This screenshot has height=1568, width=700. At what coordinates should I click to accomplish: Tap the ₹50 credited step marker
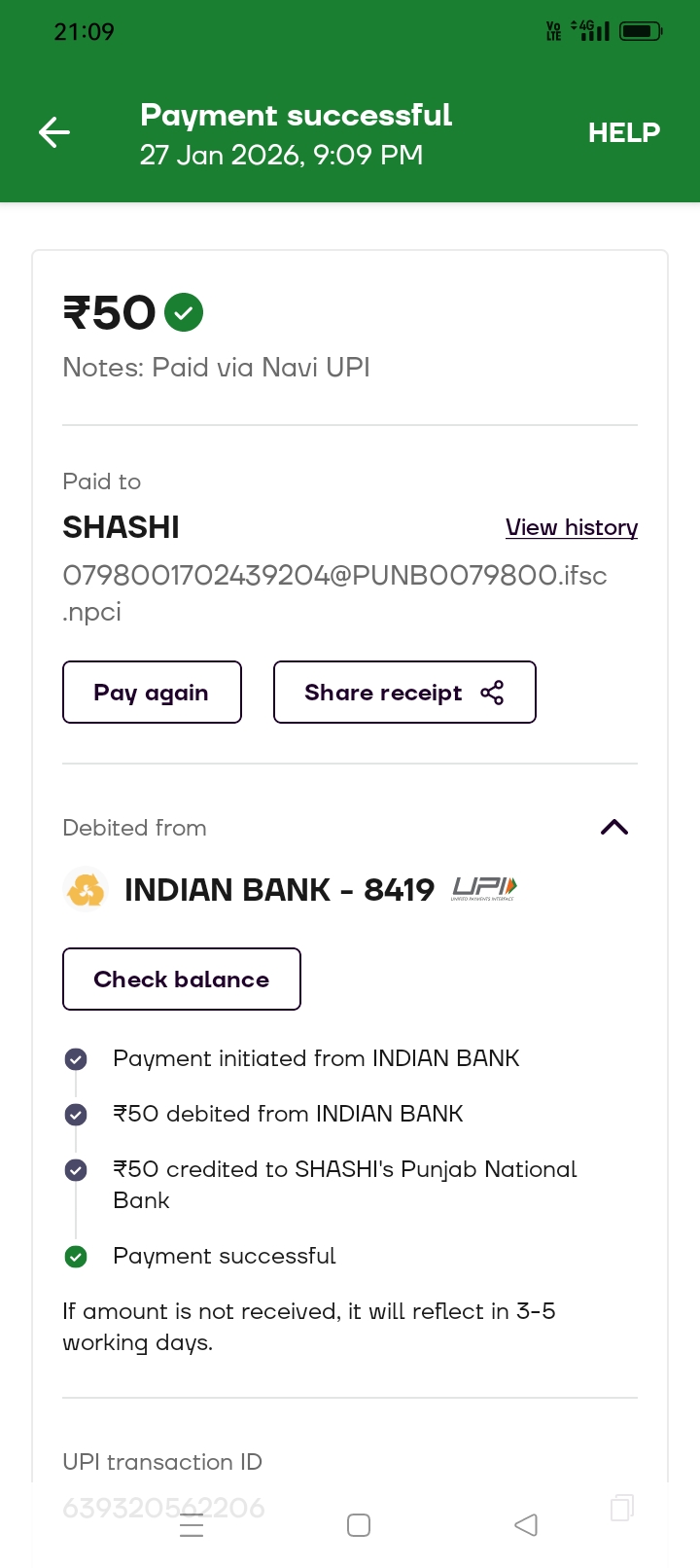pos(76,1170)
